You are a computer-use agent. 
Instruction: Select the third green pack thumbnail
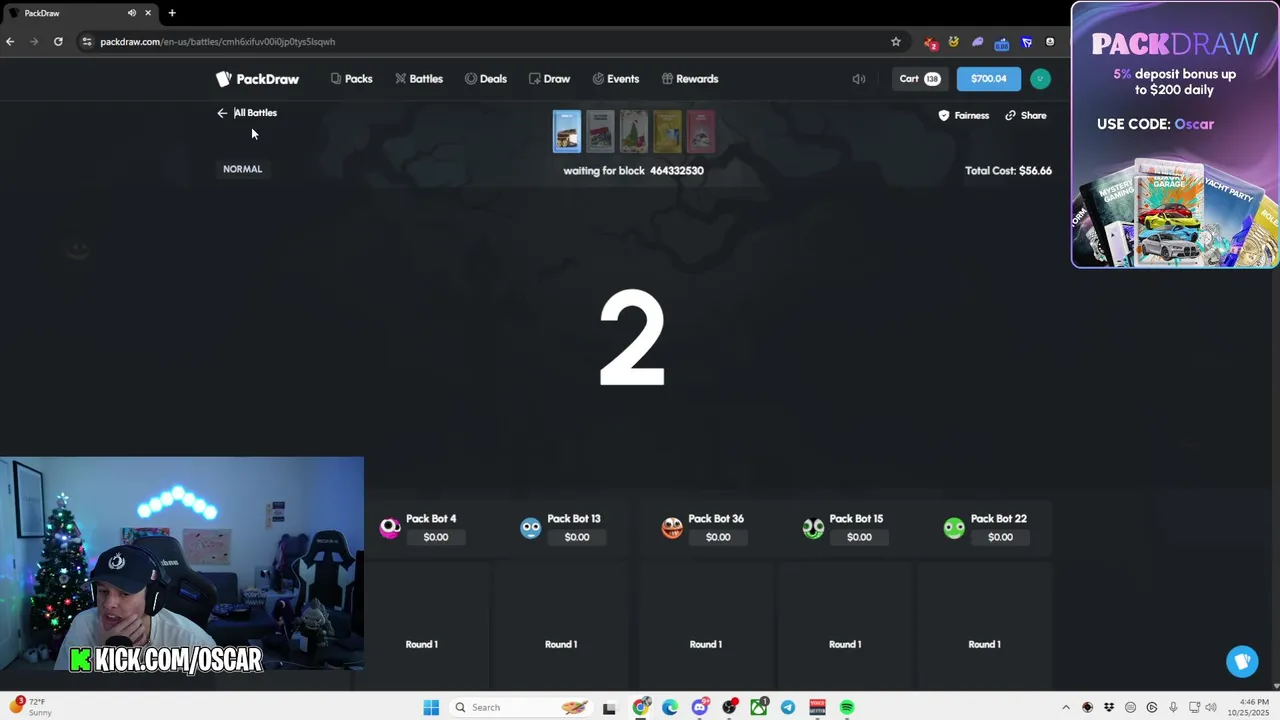click(634, 131)
